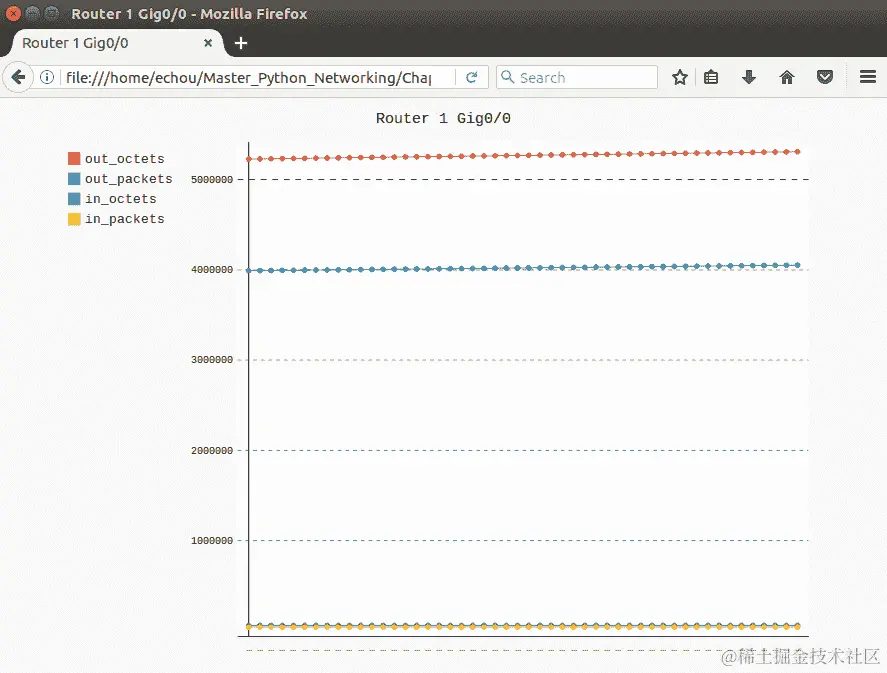Screen dimensions: 887x673
Task: Click the 1000000 axis label
Action: [x=212, y=541]
